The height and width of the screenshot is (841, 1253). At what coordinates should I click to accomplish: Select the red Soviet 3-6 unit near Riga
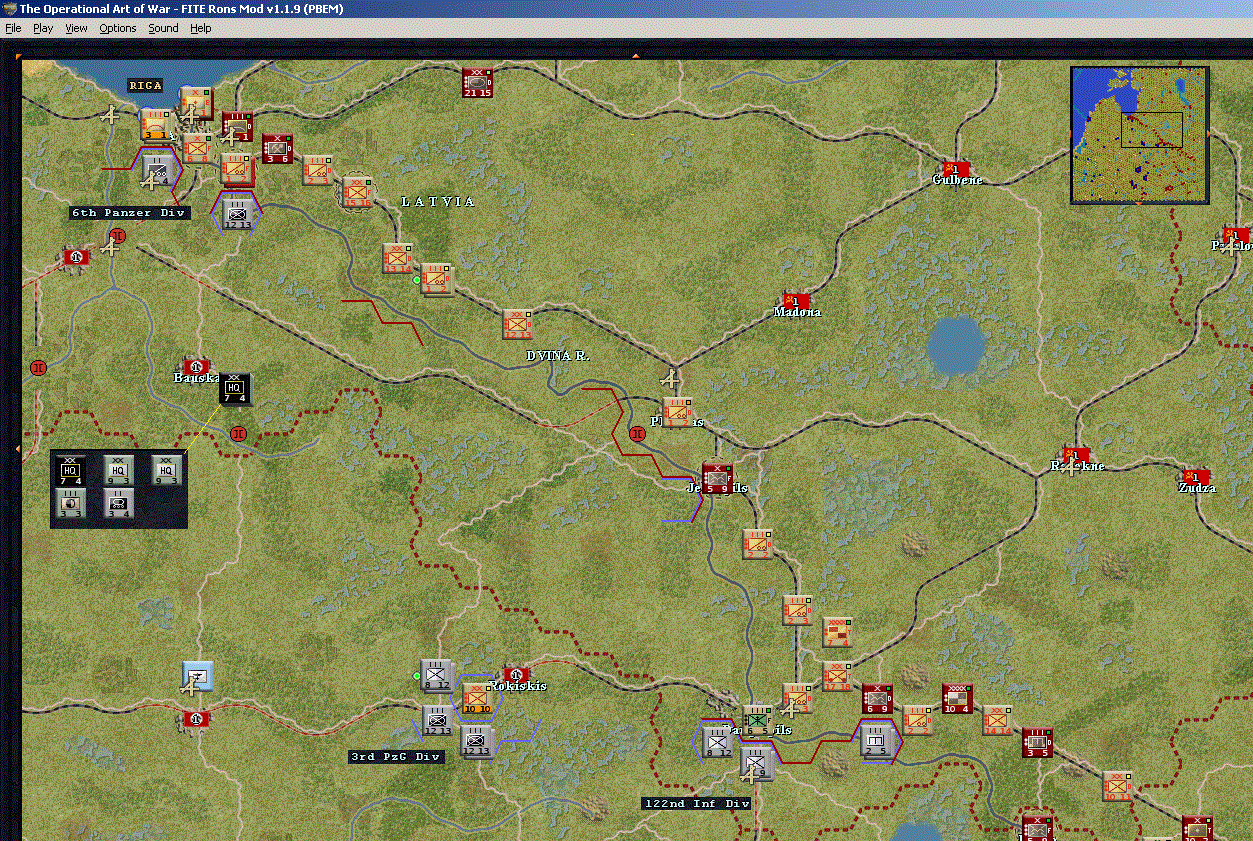point(277,149)
